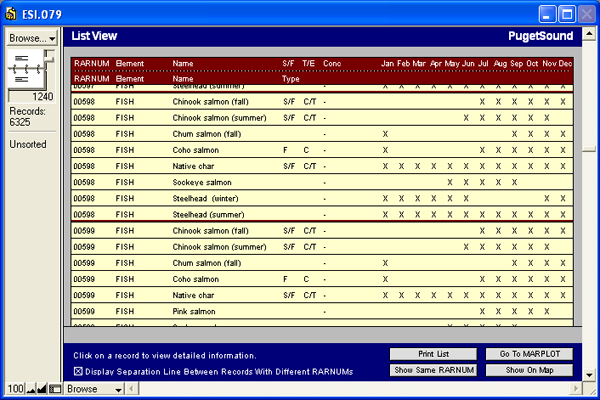Select 00598 Steelhead (winter) record
This screenshot has width=600, height=400.
(x=322, y=198)
